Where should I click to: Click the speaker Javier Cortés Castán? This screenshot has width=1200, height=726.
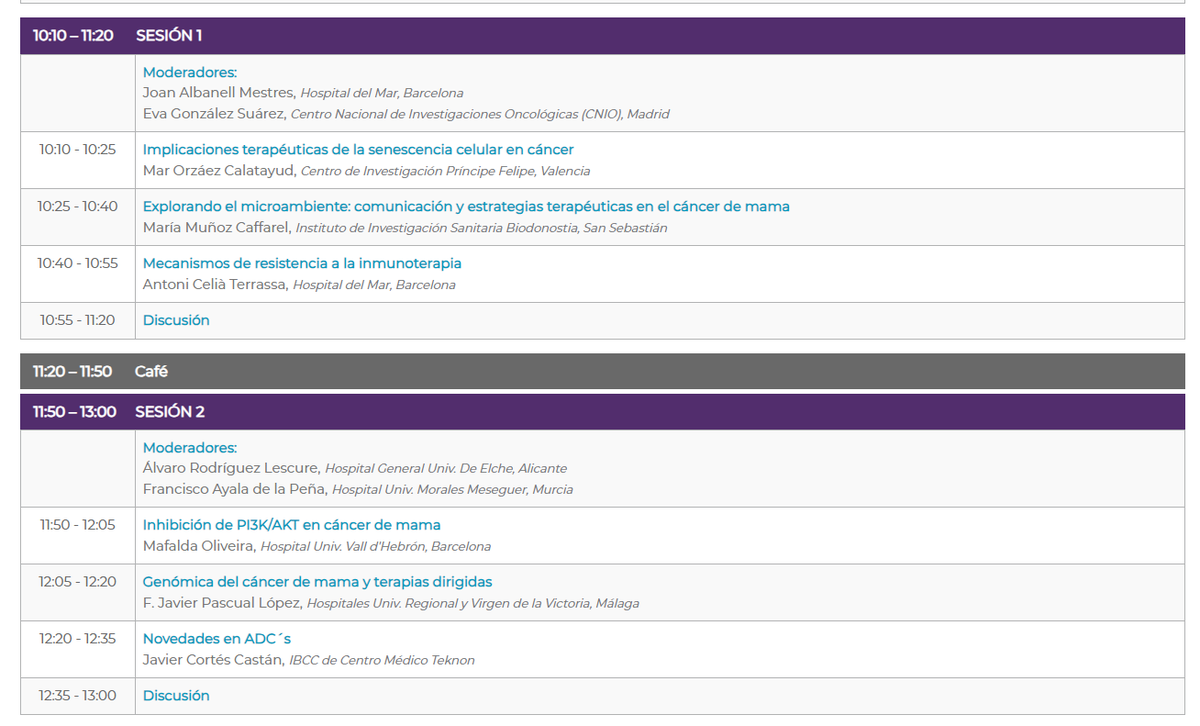tap(213, 660)
